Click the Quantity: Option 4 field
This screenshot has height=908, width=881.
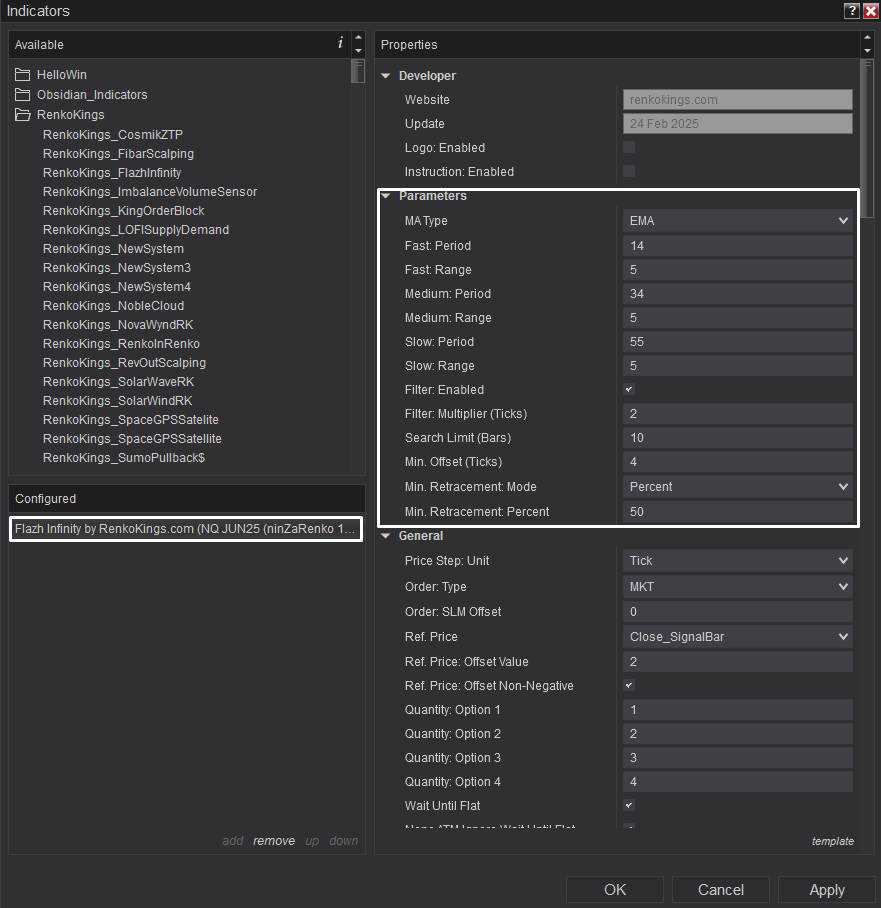pos(737,782)
